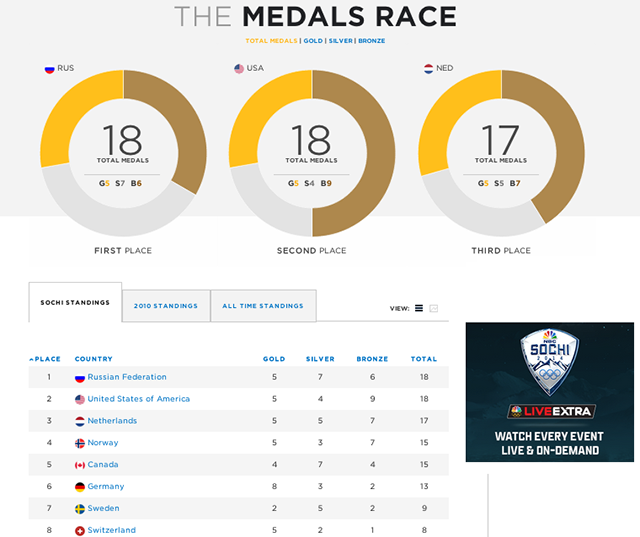Click the Canada flag icon in standings table
640x537 pixels.
[x=80, y=465]
